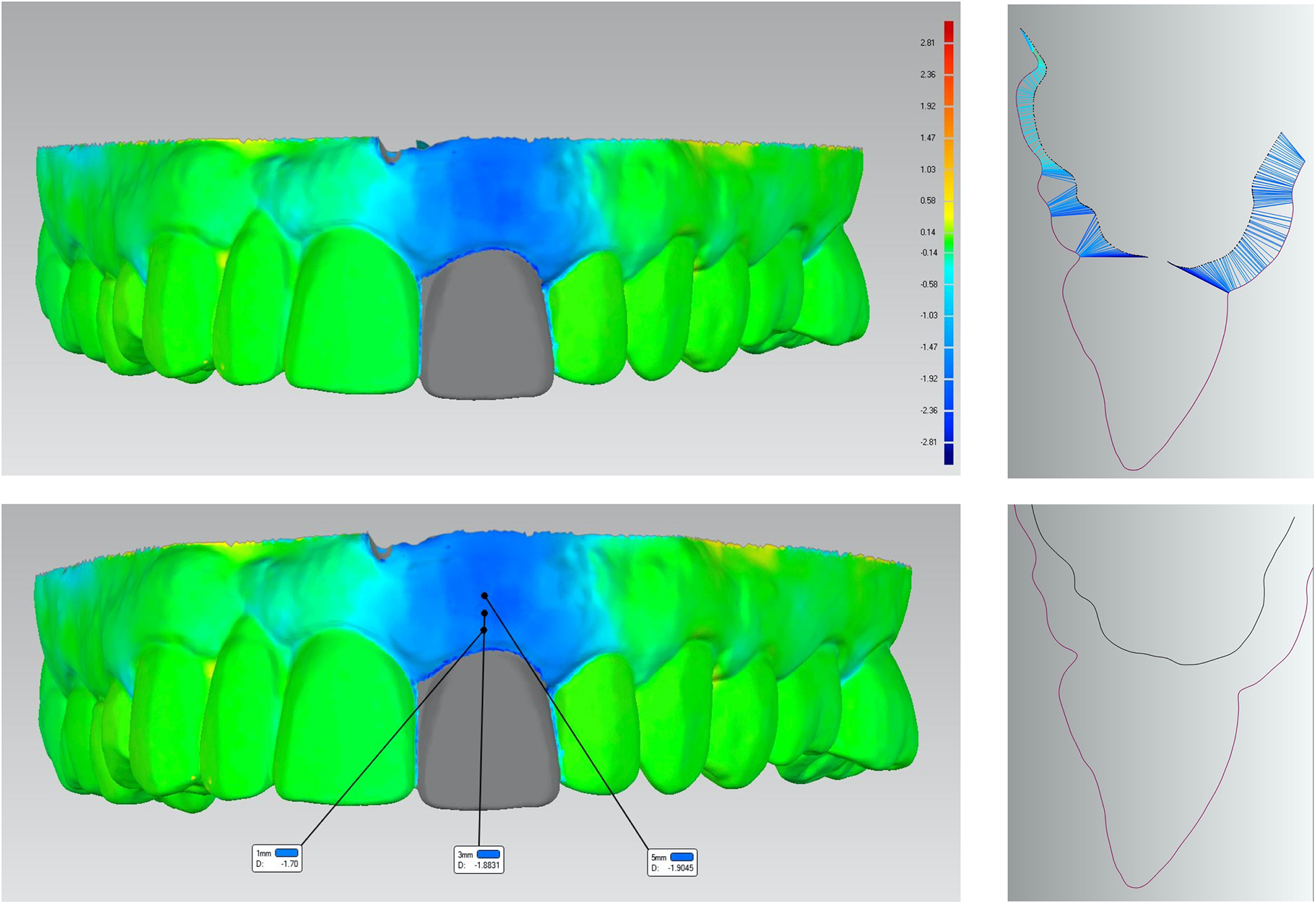The width and height of the screenshot is (1316, 904).
Task: Click the 1.92 value on the color scale
Action: click(x=928, y=107)
